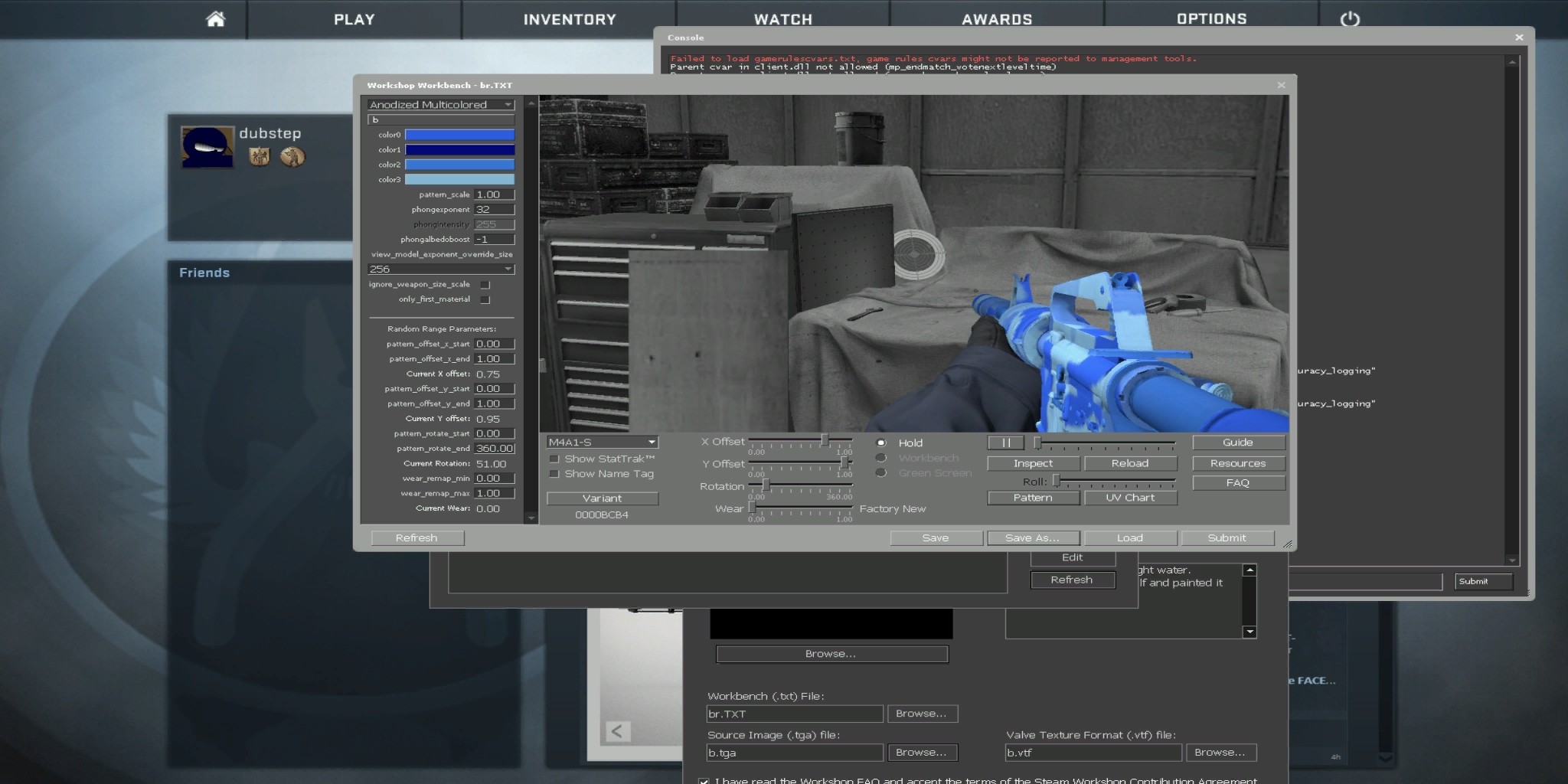Click the Y Offset slider
Viewport: 1568px width, 784px height.
pos(800,462)
